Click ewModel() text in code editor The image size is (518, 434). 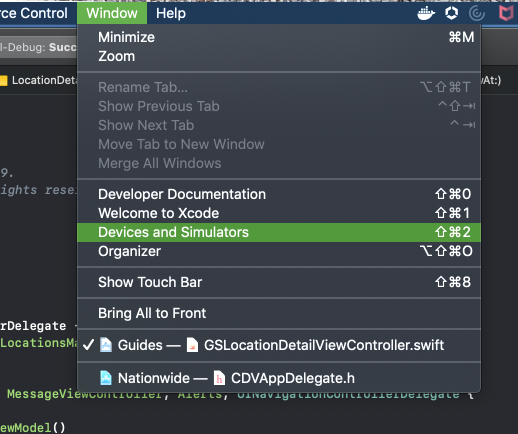click(32, 427)
